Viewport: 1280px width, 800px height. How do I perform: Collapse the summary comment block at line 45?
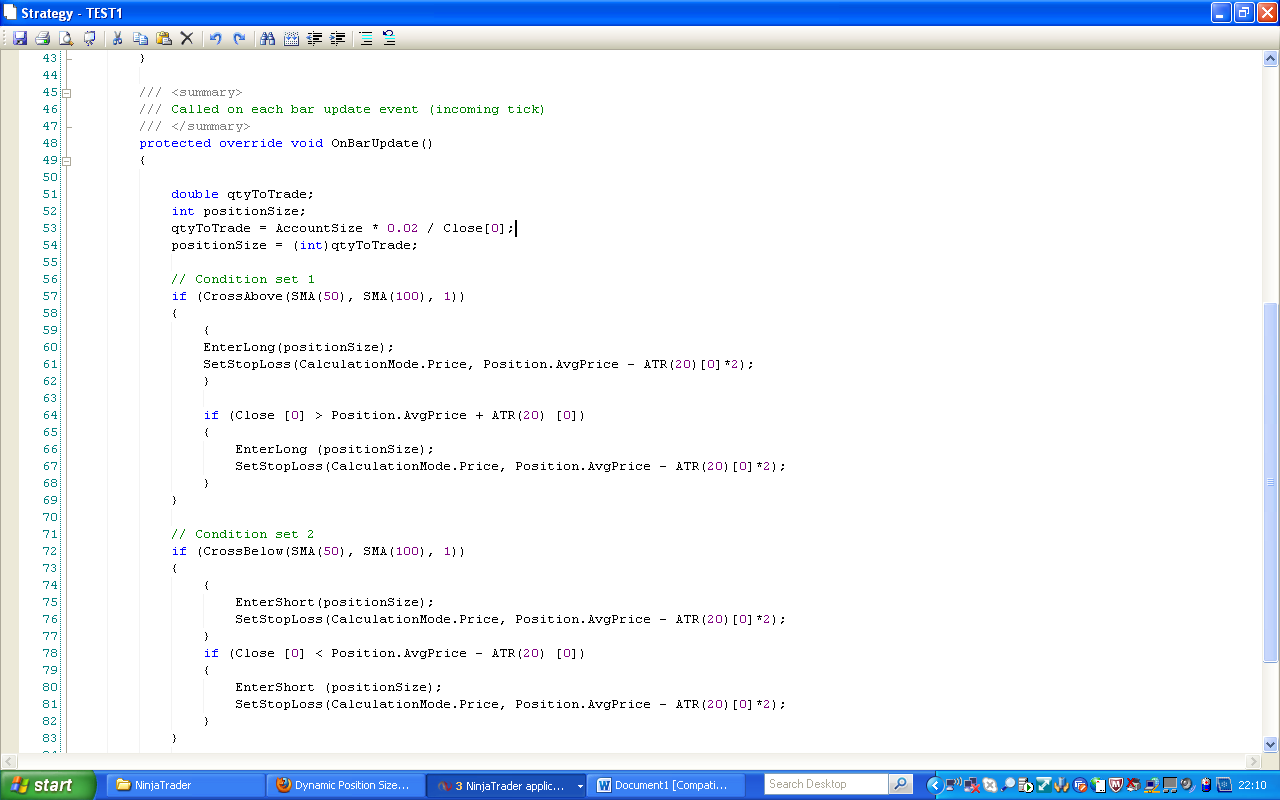click(x=67, y=92)
